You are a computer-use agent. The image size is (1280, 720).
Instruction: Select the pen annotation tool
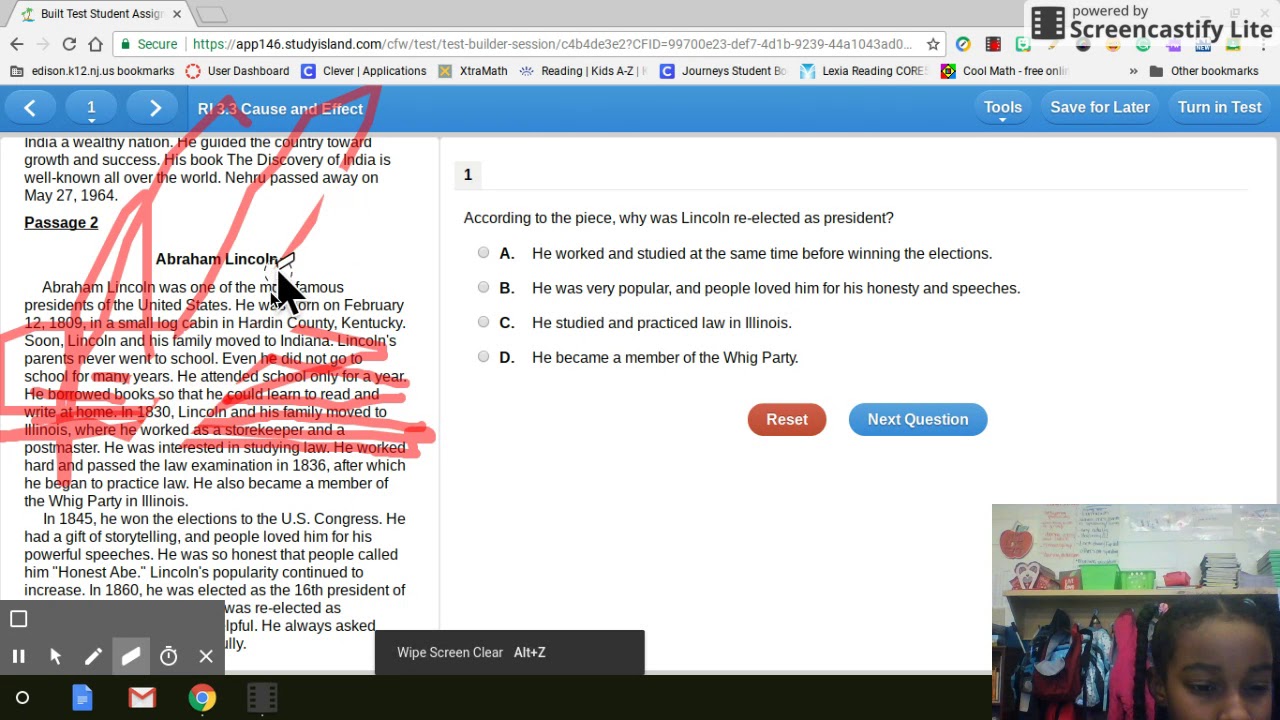pyautogui.click(x=93, y=656)
